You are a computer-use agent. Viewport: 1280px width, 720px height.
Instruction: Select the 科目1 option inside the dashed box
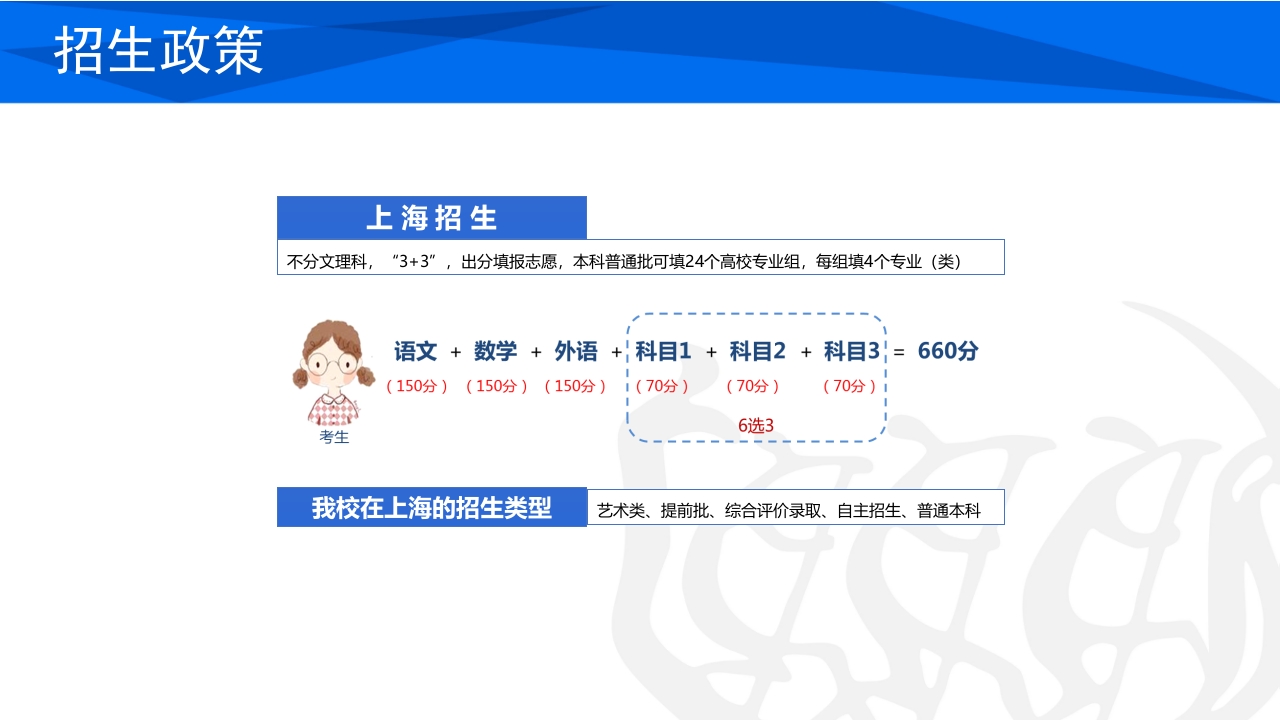(663, 351)
